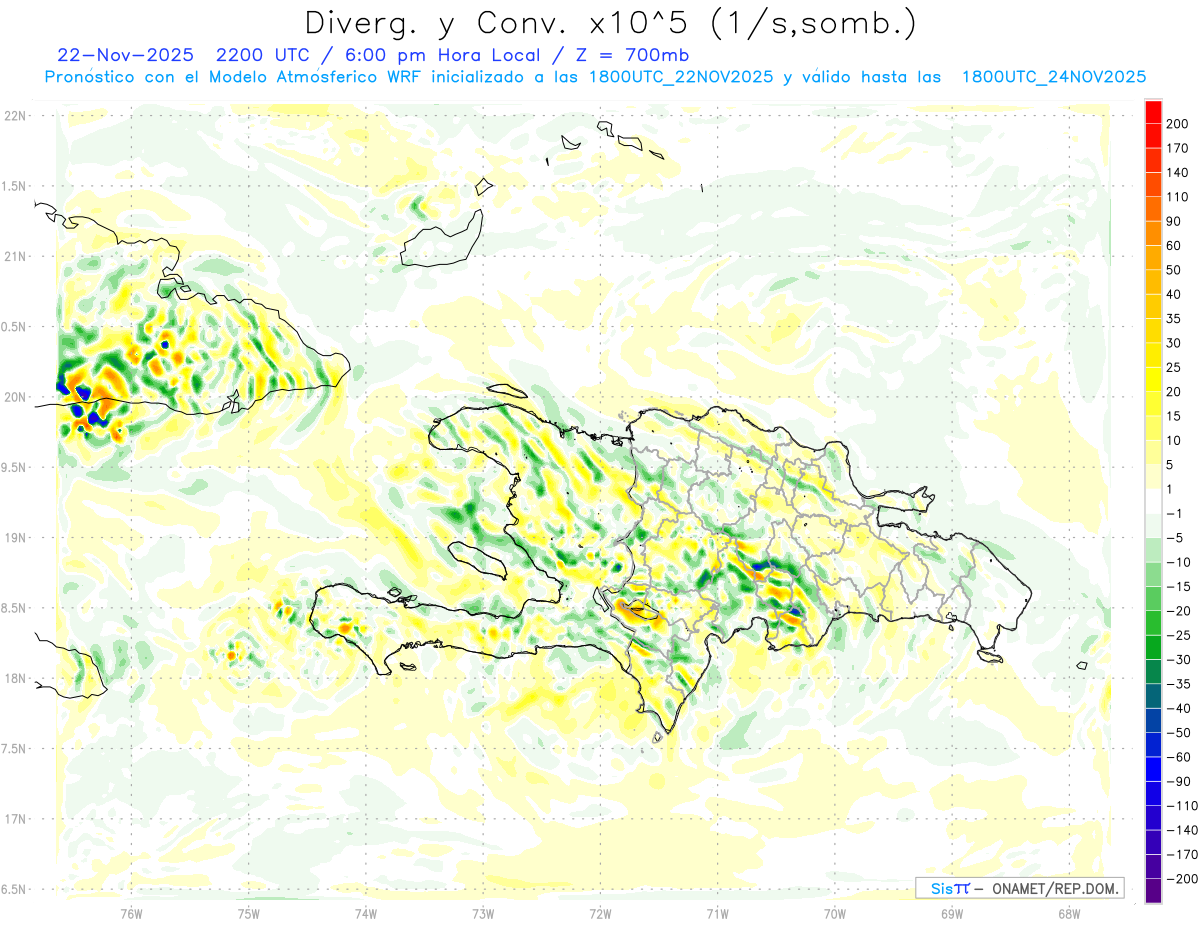
Task: Click the "-60" colorbar label
Action: coord(1179,757)
